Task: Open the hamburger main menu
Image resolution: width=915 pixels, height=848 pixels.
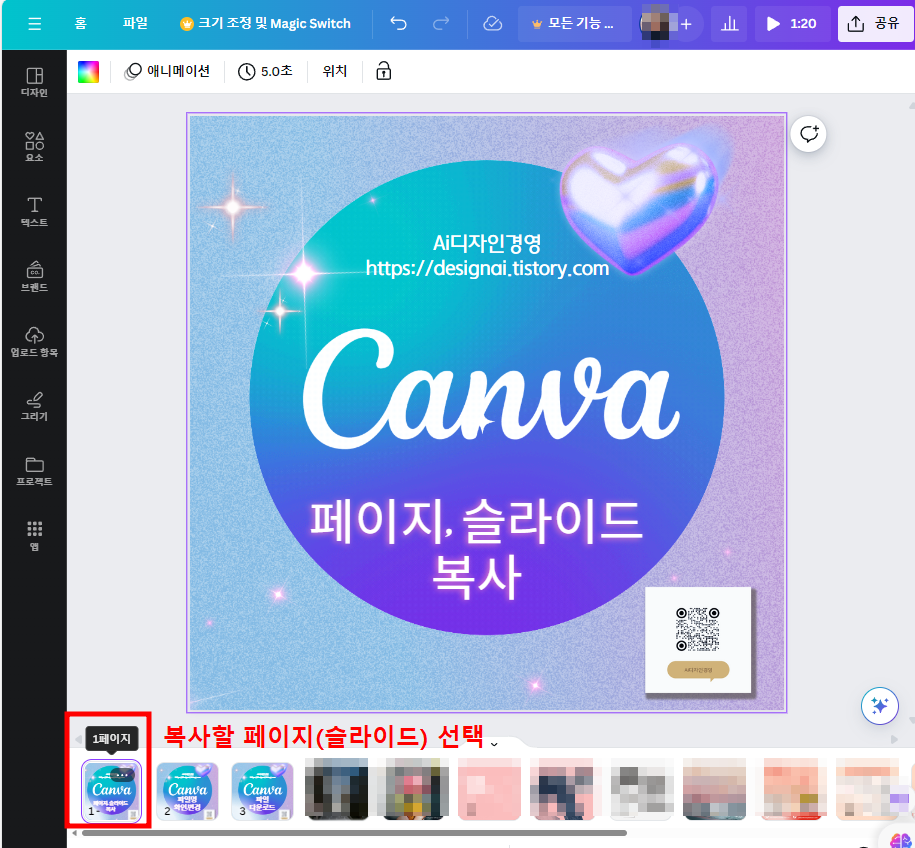Action: coord(34,24)
